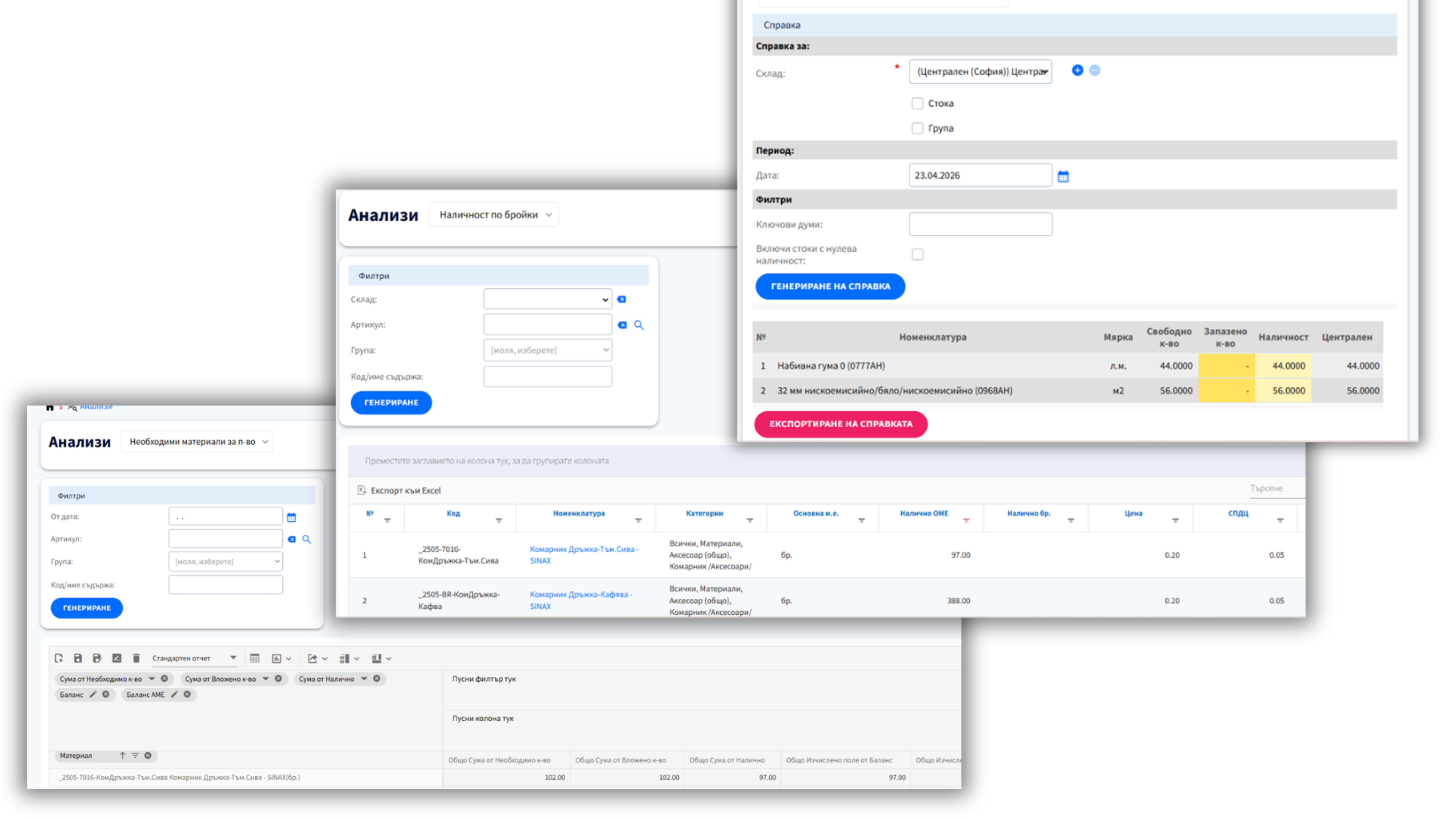The image size is (1456, 819).
Task: Open 'Група' dropdown in Необходими материали window
Action: [225, 561]
